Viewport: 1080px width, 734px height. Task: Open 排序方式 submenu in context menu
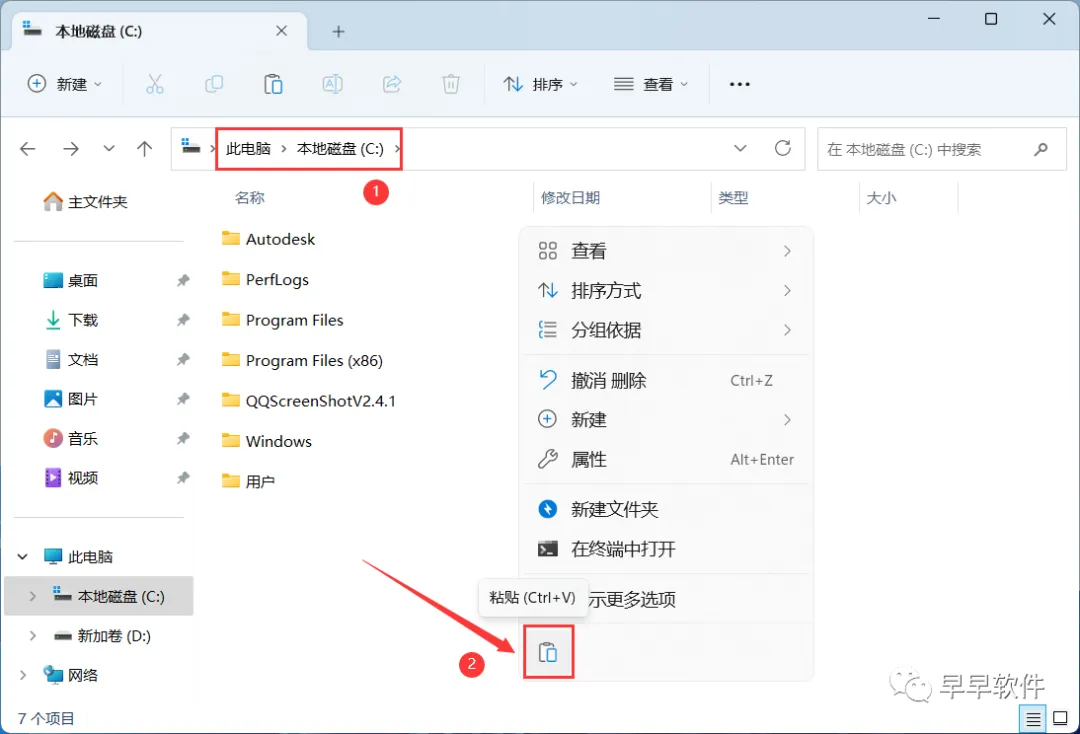point(666,291)
